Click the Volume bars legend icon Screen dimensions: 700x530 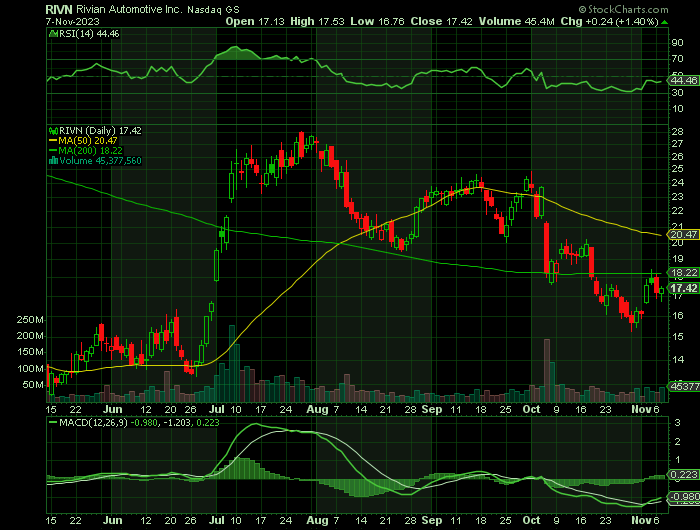point(54,161)
